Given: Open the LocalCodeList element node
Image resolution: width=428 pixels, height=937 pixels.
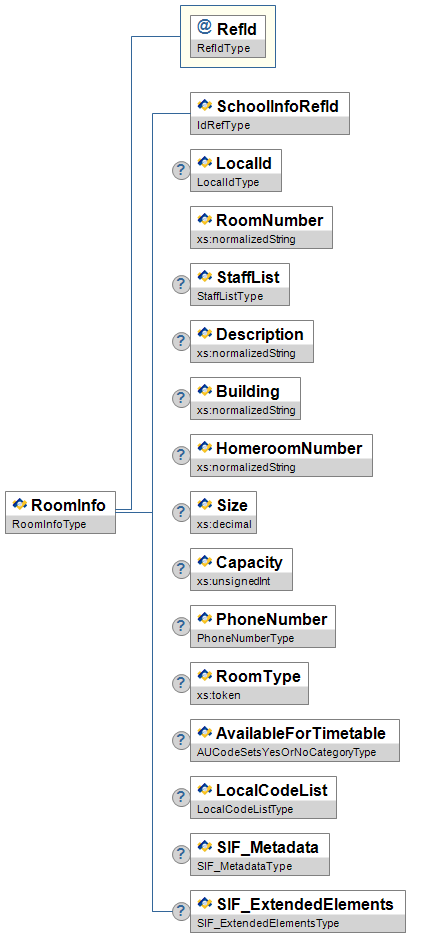Looking at the screenshot, I should click(263, 797).
